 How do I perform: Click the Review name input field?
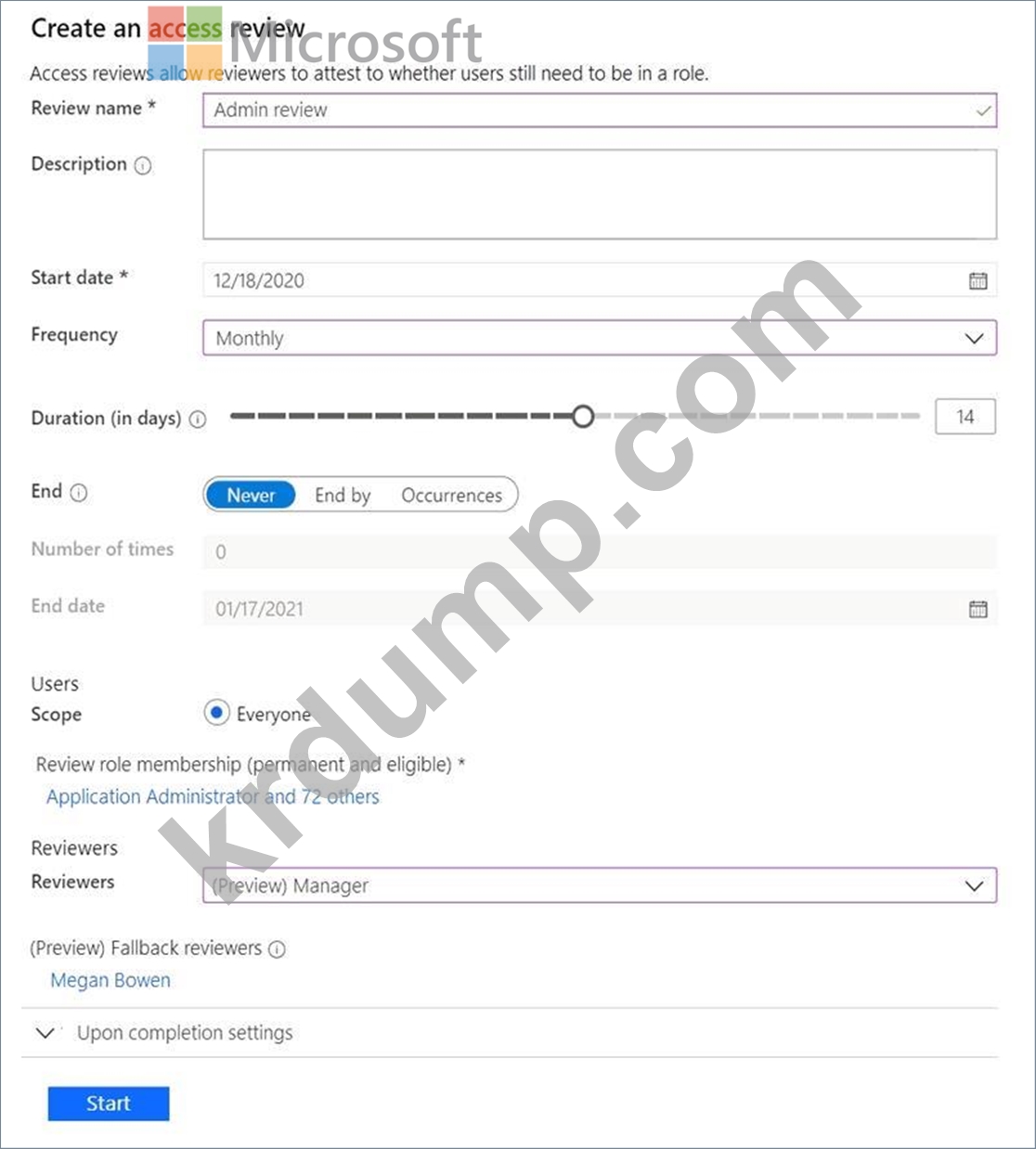599,110
